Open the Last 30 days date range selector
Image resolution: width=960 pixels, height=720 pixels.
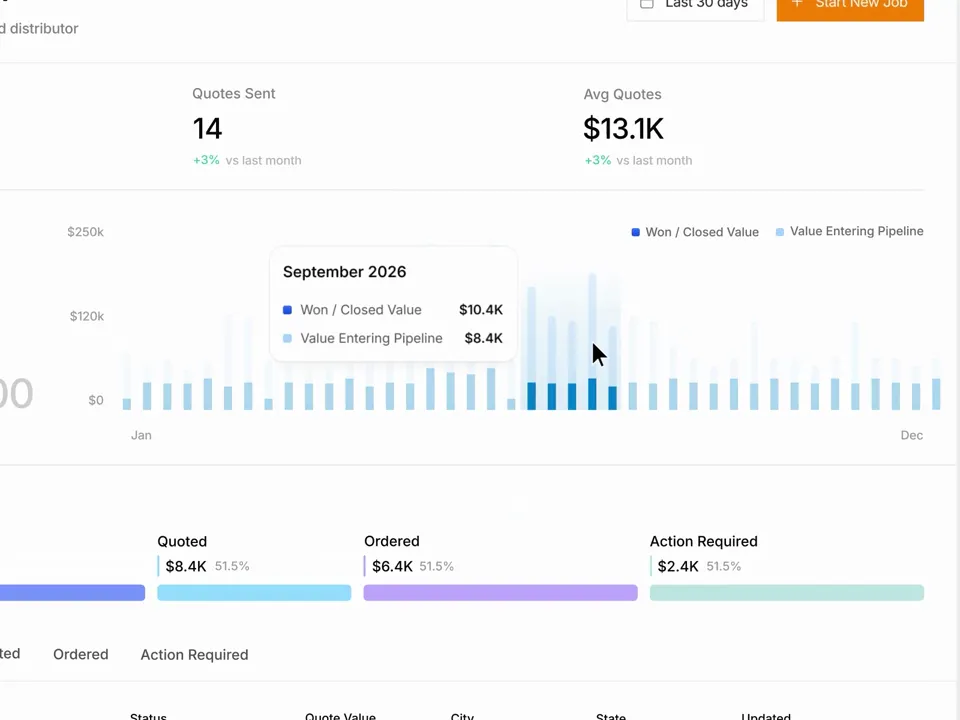click(x=696, y=6)
